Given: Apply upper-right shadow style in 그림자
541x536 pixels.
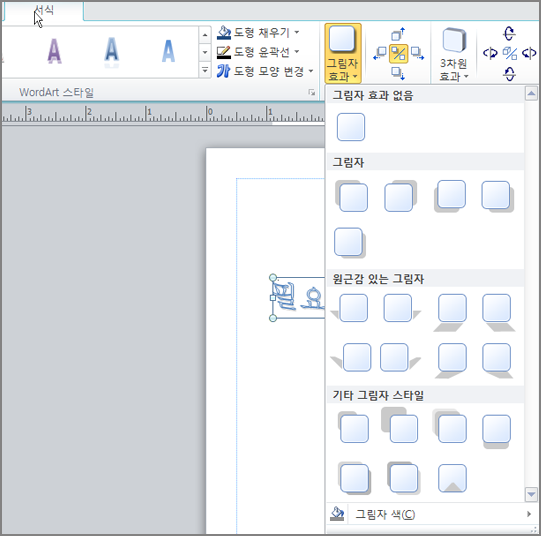Looking at the screenshot, I should [400, 196].
